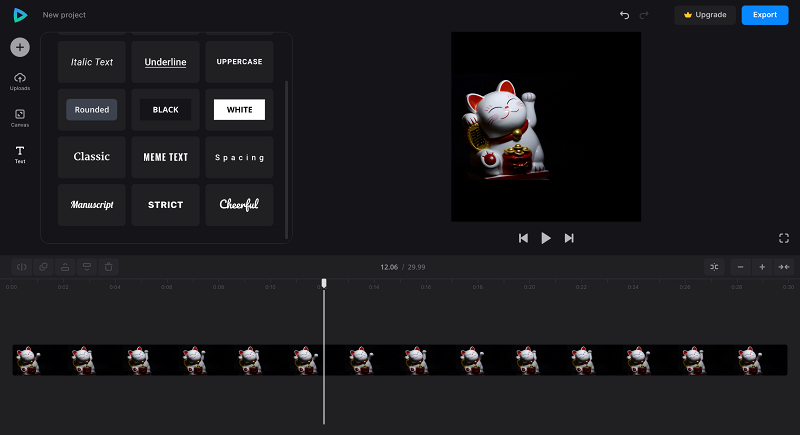Play the video preview

point(546,238)
